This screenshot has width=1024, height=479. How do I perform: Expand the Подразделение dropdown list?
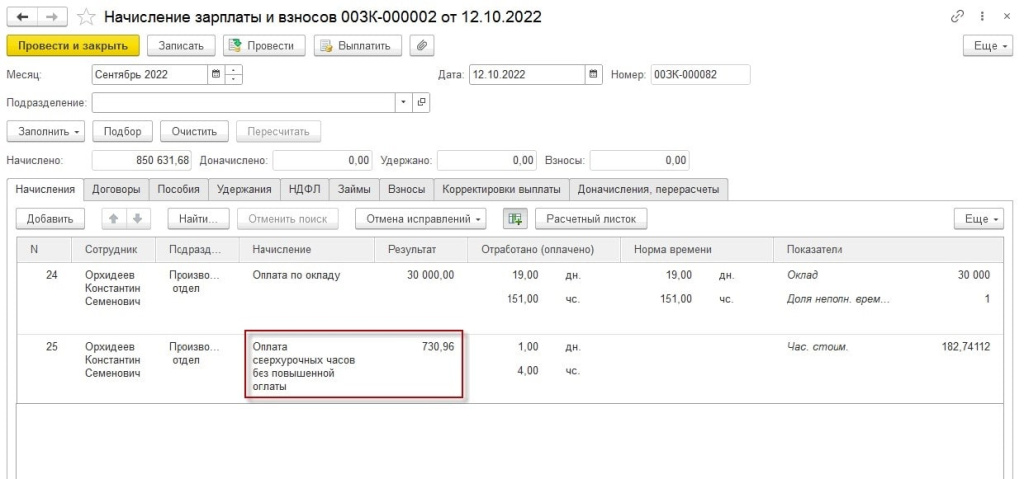click(404, 102)
